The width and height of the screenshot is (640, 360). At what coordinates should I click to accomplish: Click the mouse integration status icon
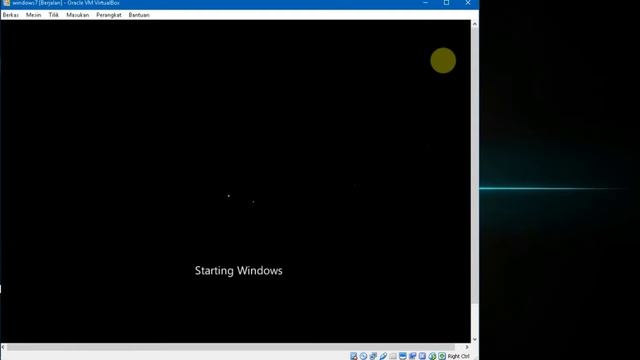(x=432, y=356)
